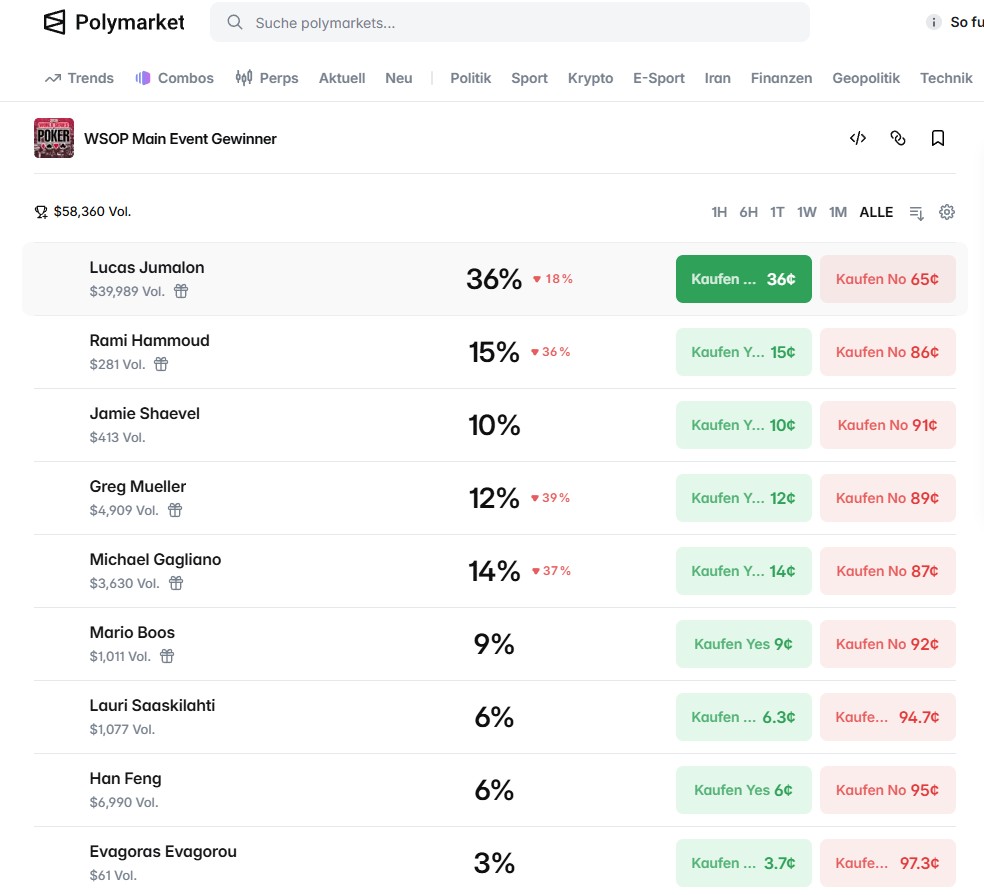
Task: Click the Polymarket wordmark text
Action: 130,23
